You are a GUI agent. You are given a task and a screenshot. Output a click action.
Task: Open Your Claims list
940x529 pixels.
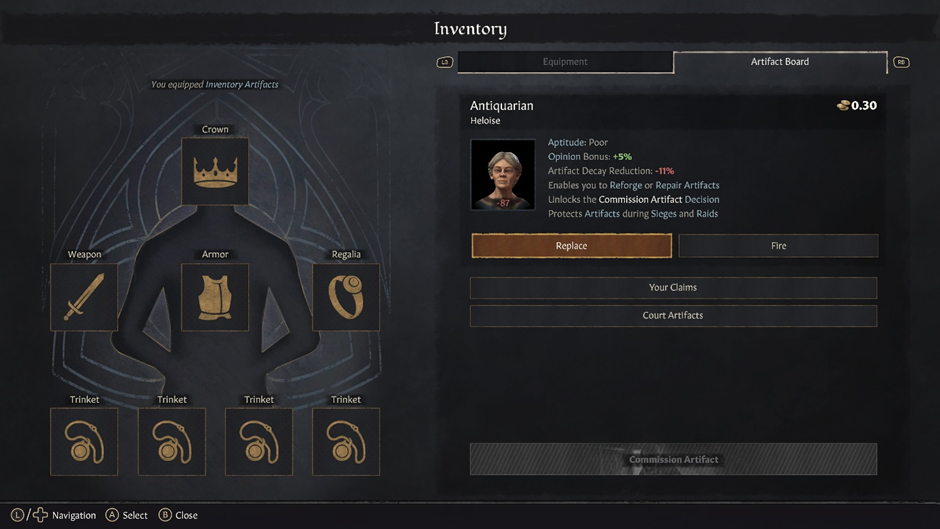[673, 288]
